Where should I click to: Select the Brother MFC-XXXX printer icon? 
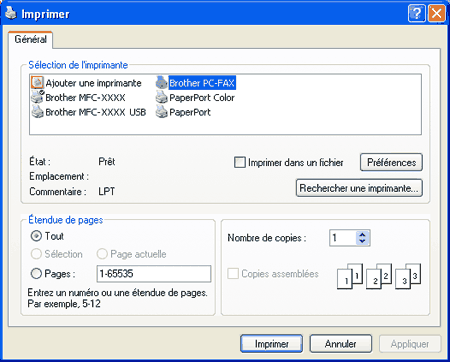[x=37, y=97]
